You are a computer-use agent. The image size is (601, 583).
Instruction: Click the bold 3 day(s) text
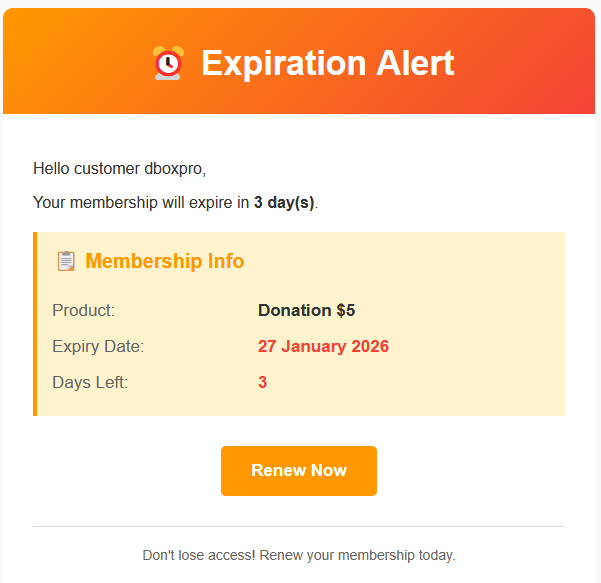[x=284, y=202]
